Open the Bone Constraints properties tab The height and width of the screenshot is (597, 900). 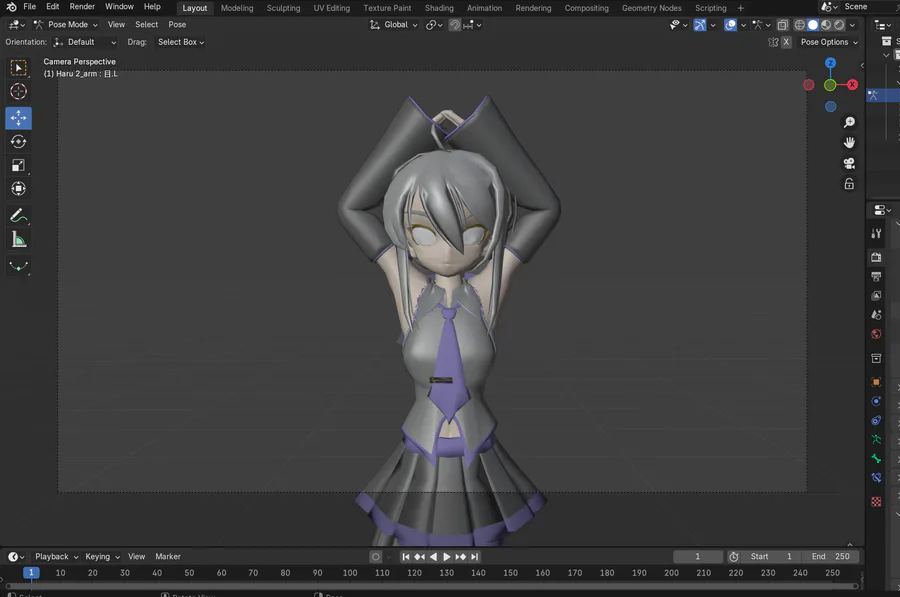[x=876, y=478]
